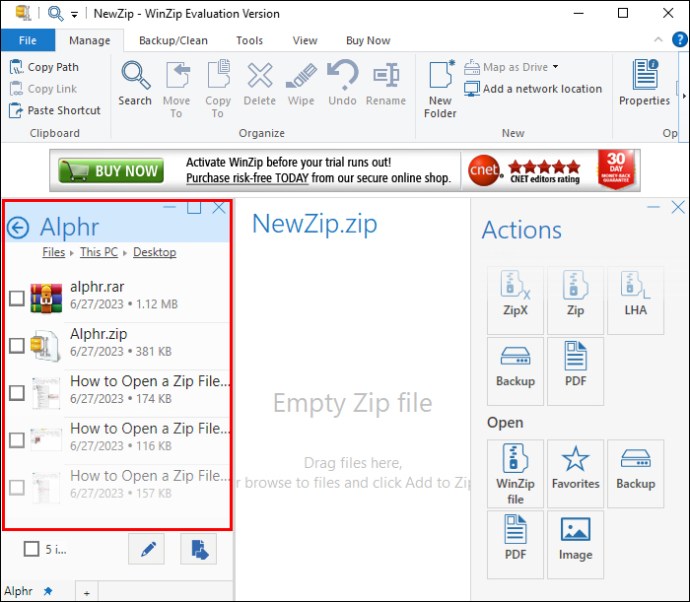Select the Wipe tool
Image resolution: width=690 pixels, height=602 pixels.
click(x=301, y=84)
